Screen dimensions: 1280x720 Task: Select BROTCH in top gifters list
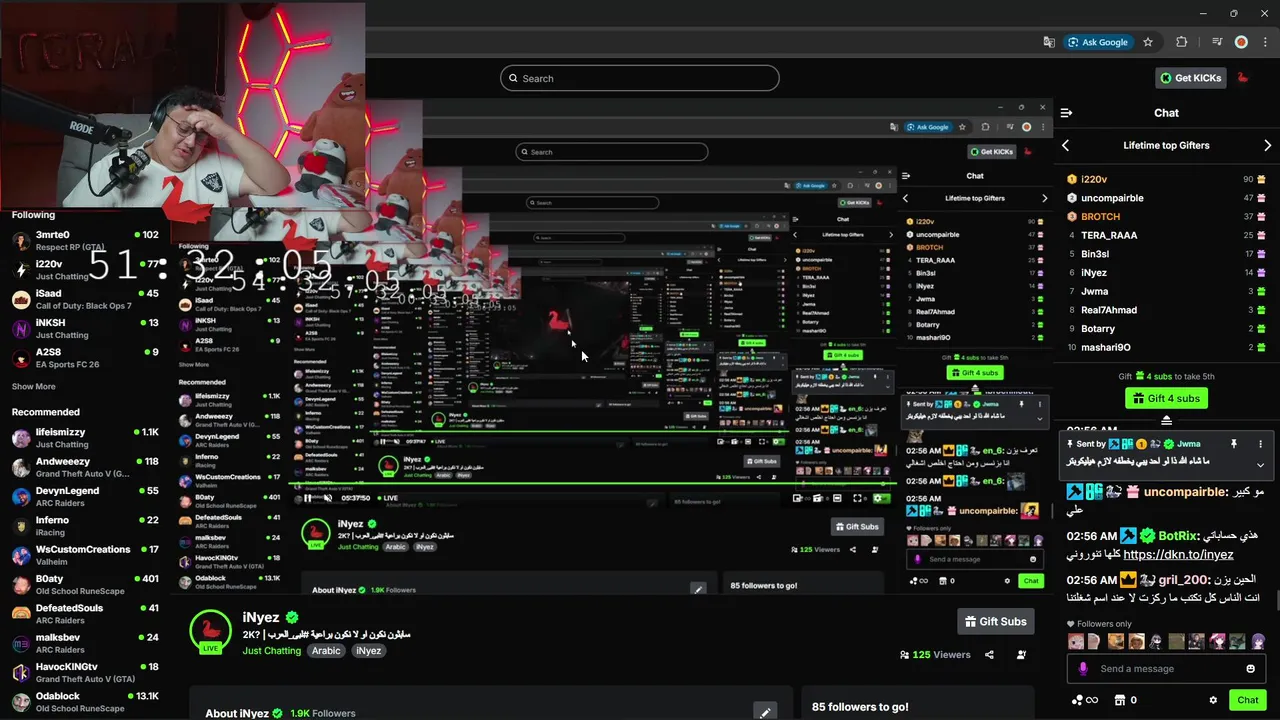[x=1166, y=216]
